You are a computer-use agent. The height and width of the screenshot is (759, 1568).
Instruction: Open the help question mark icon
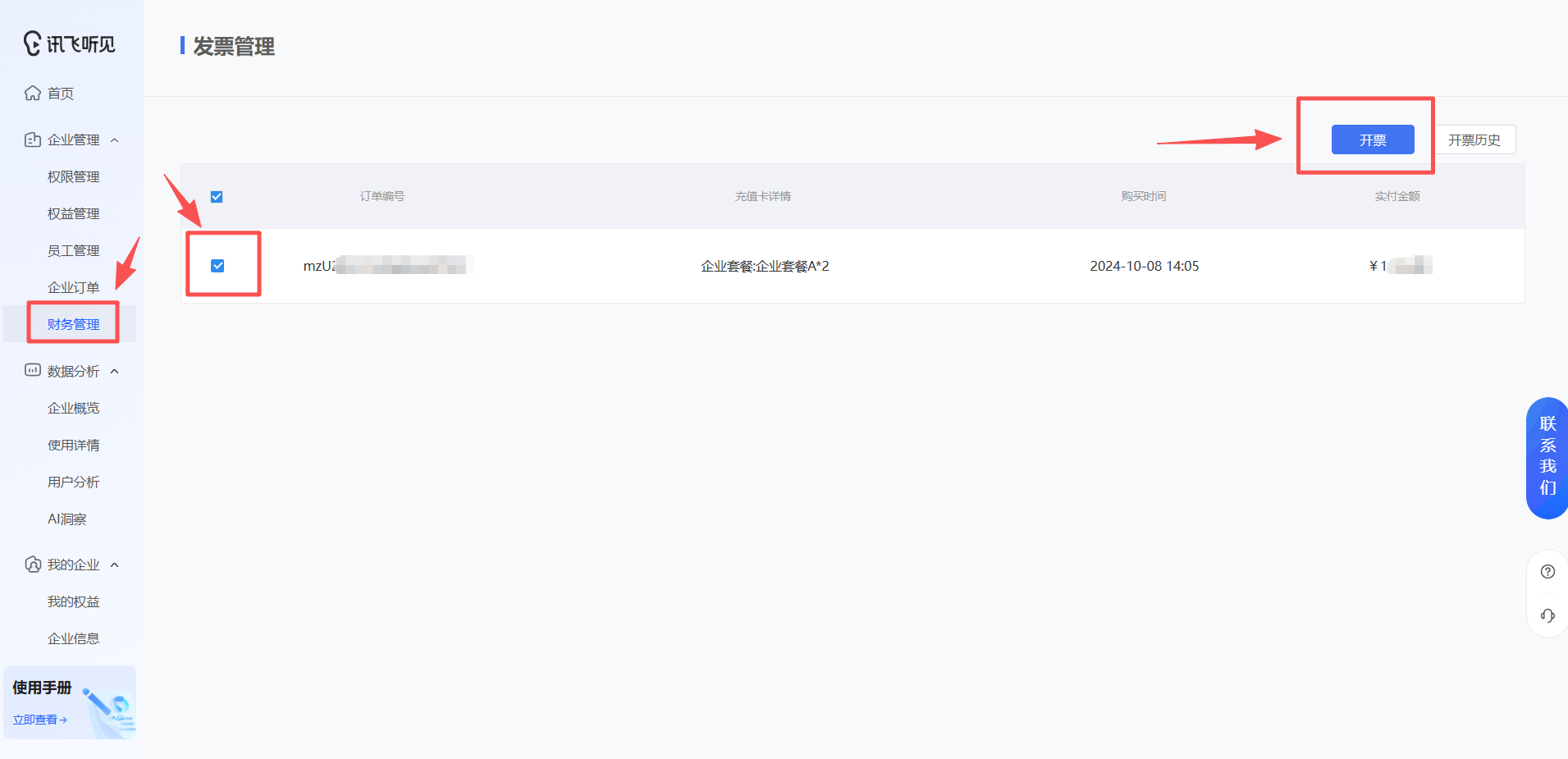pyautogui.click(x=1547, y=571)
